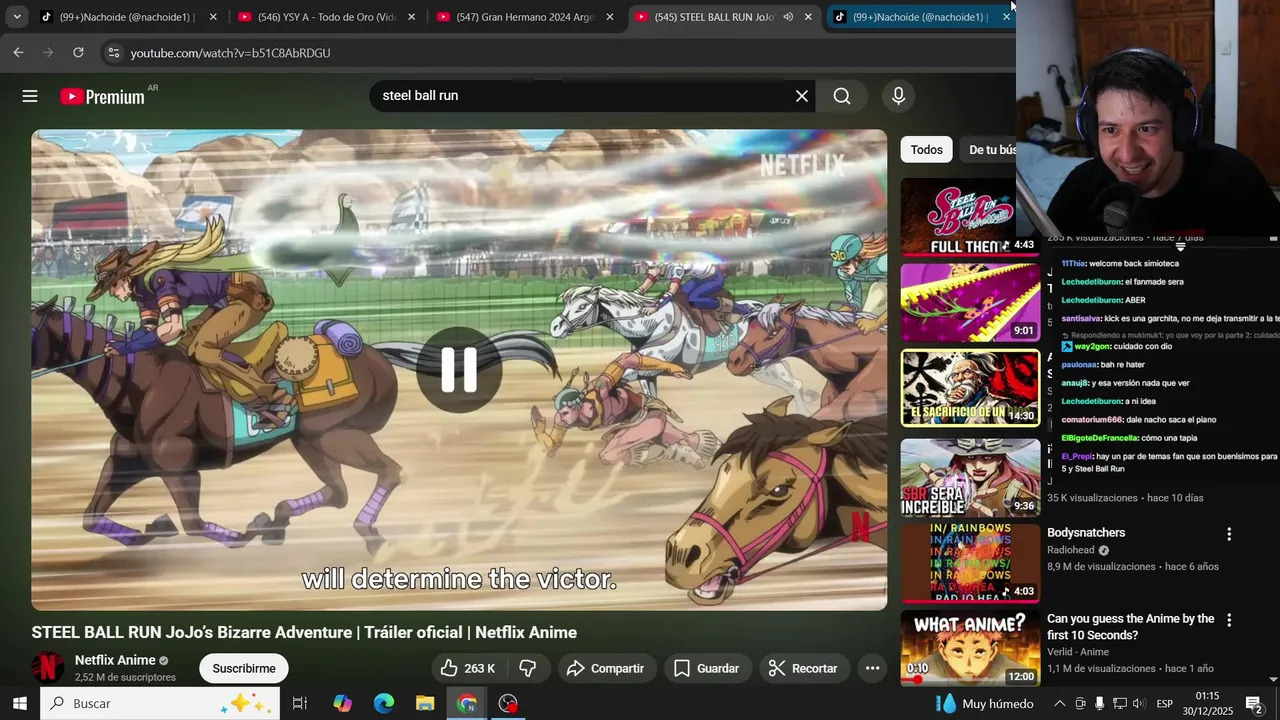Viewport: 1280px width, 720px height.
Task: Start voice search with the microphone
Action: (x=898, y=96)
